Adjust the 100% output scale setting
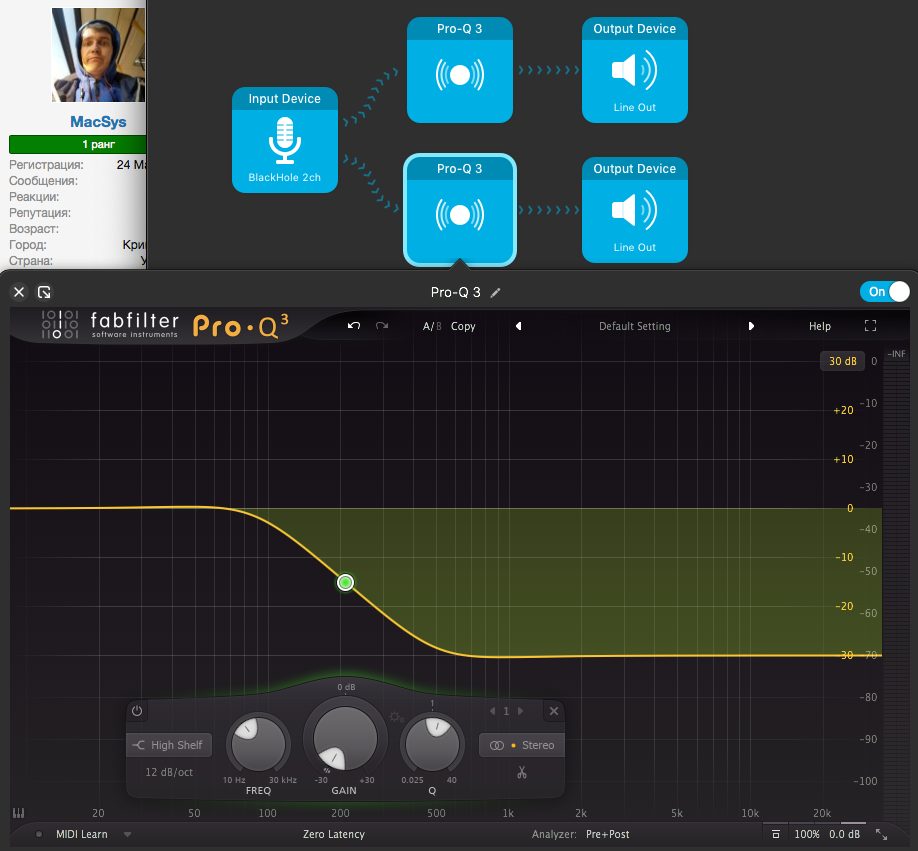This screenshot has width=918, height=851. pos(807,834)
